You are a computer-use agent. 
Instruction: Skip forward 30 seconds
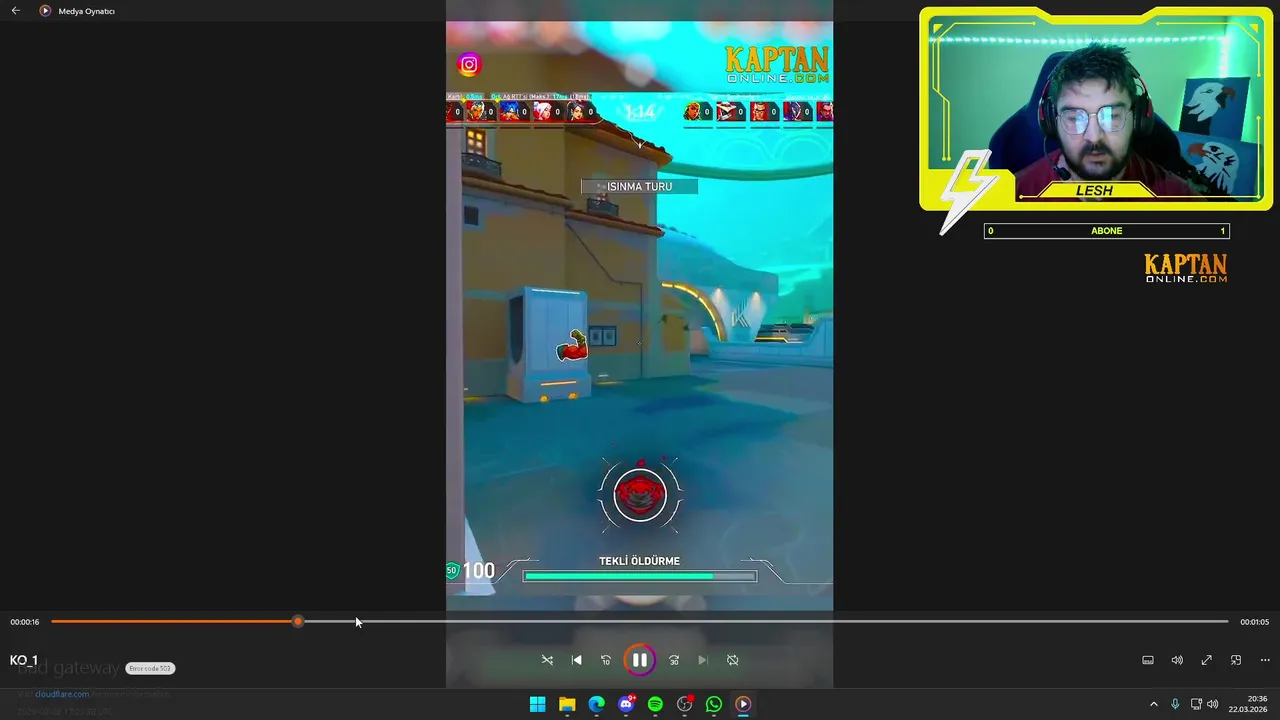click(x=674, y=660)
